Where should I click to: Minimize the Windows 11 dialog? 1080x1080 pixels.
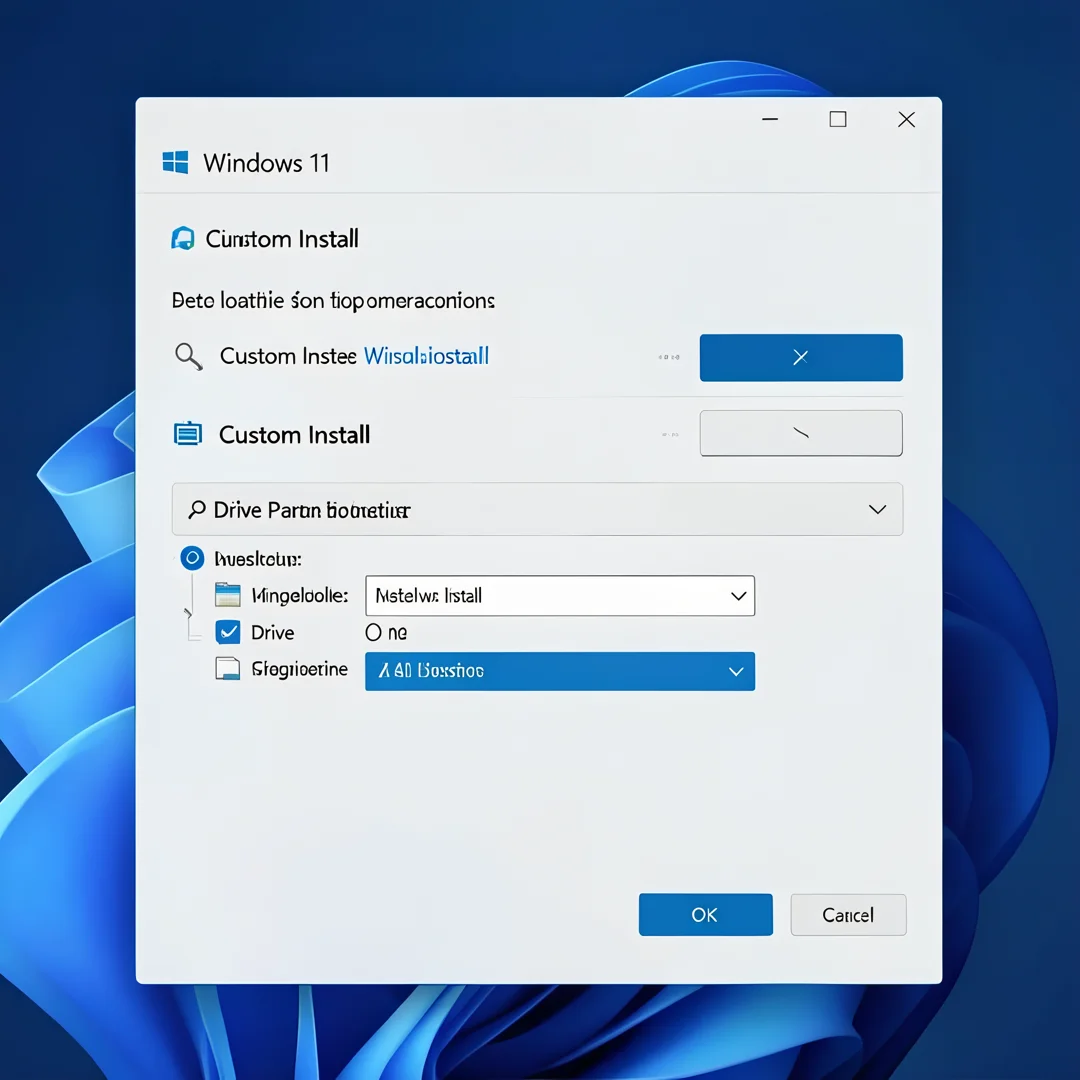pos(770,119)
